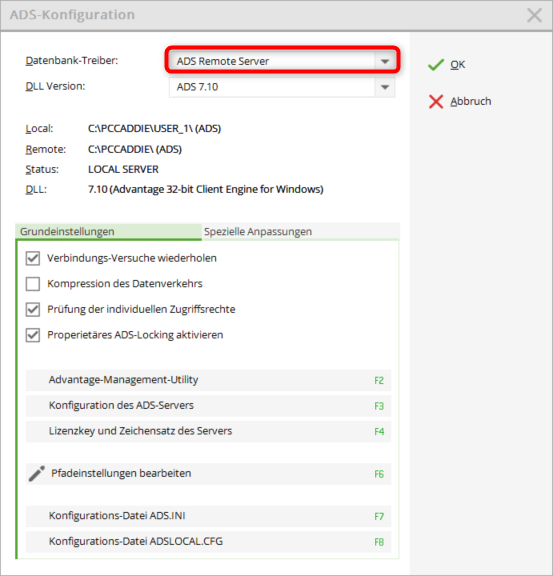This screenshot has width=553, height=576.
Task: Open Pfadeinstellungen bearbeiten
Action: [x=208, y=474]
